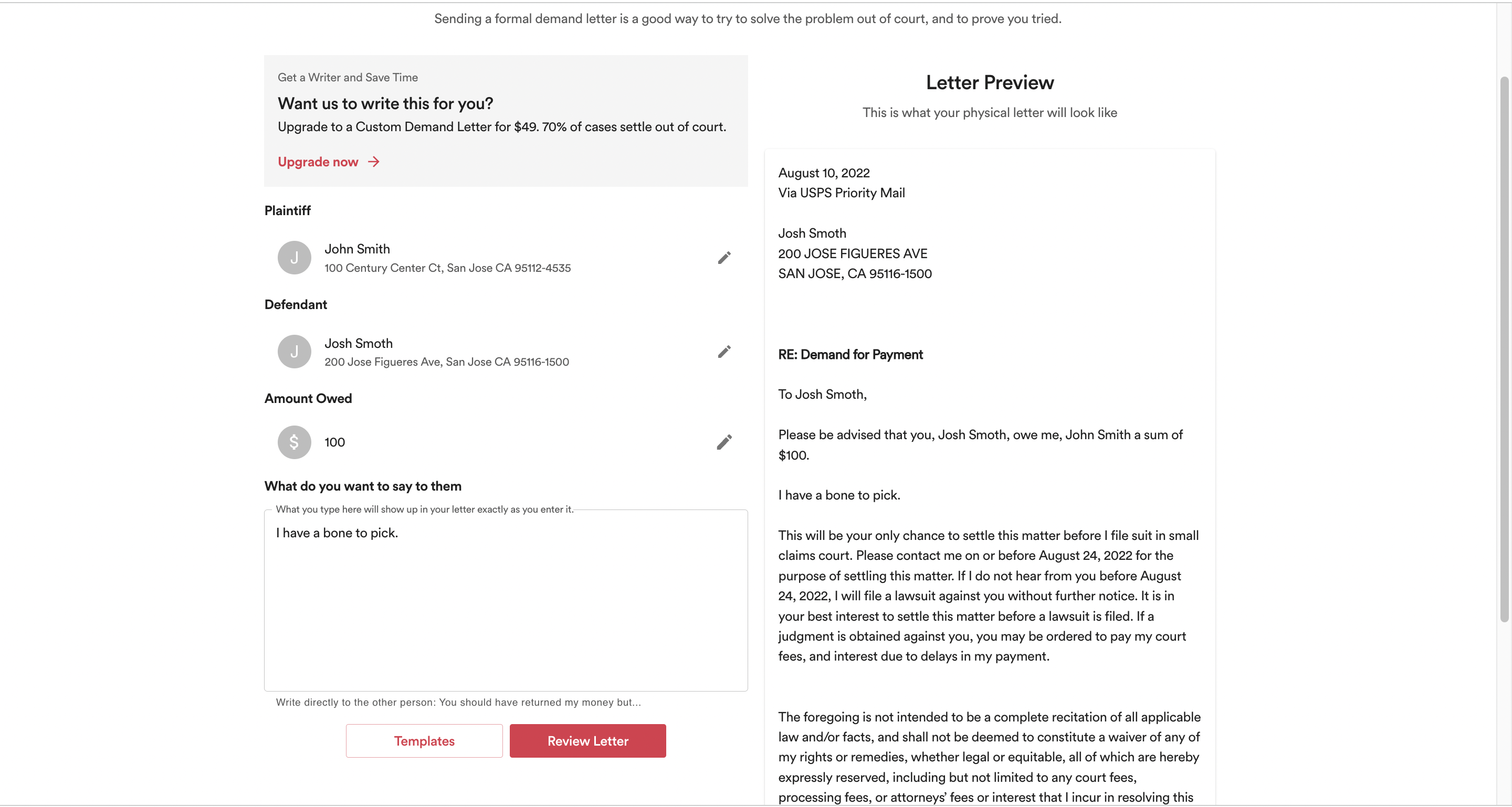Edit defendant Josh Smoth using pencil icon
The width and height of the screenshot is (1512, 807).
click(724, 352)
